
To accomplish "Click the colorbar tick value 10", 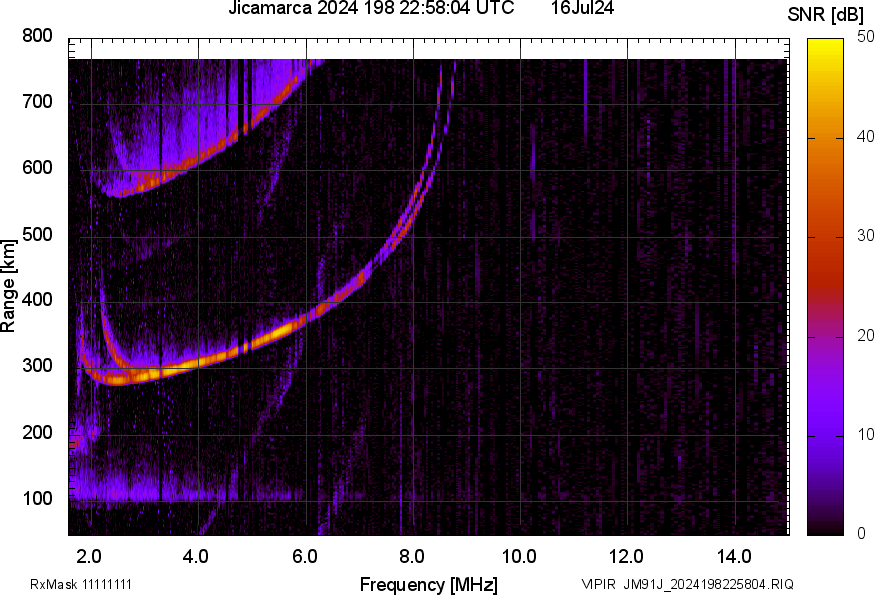I will coord(865,435).
